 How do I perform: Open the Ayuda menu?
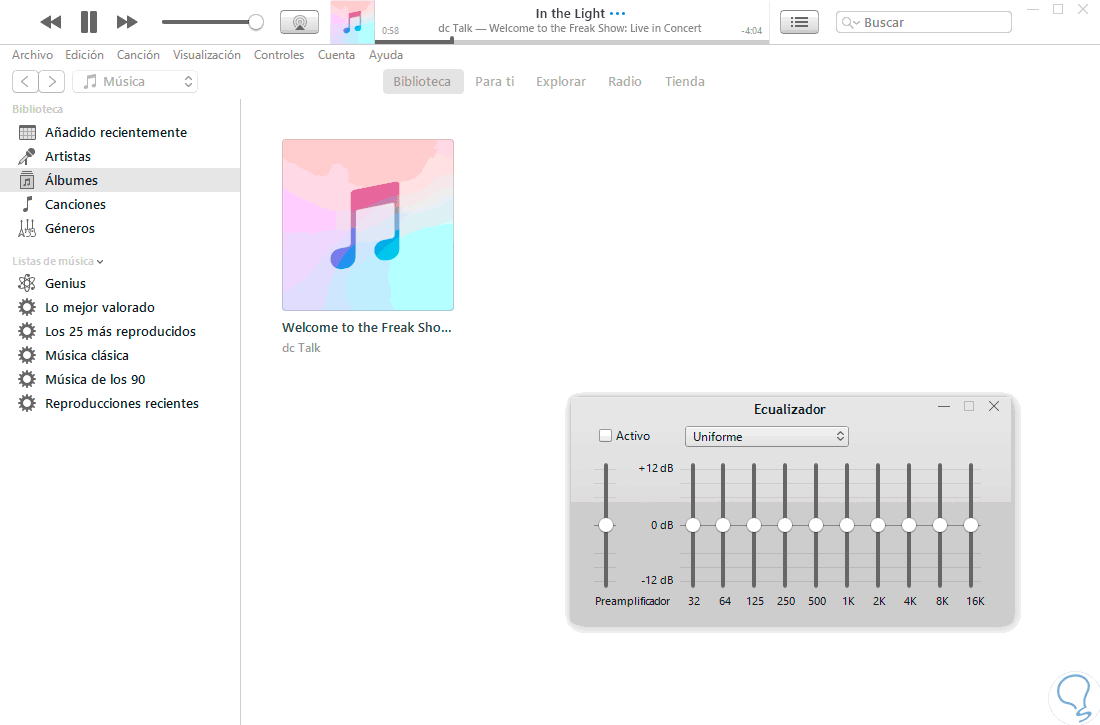pos(386,55)
